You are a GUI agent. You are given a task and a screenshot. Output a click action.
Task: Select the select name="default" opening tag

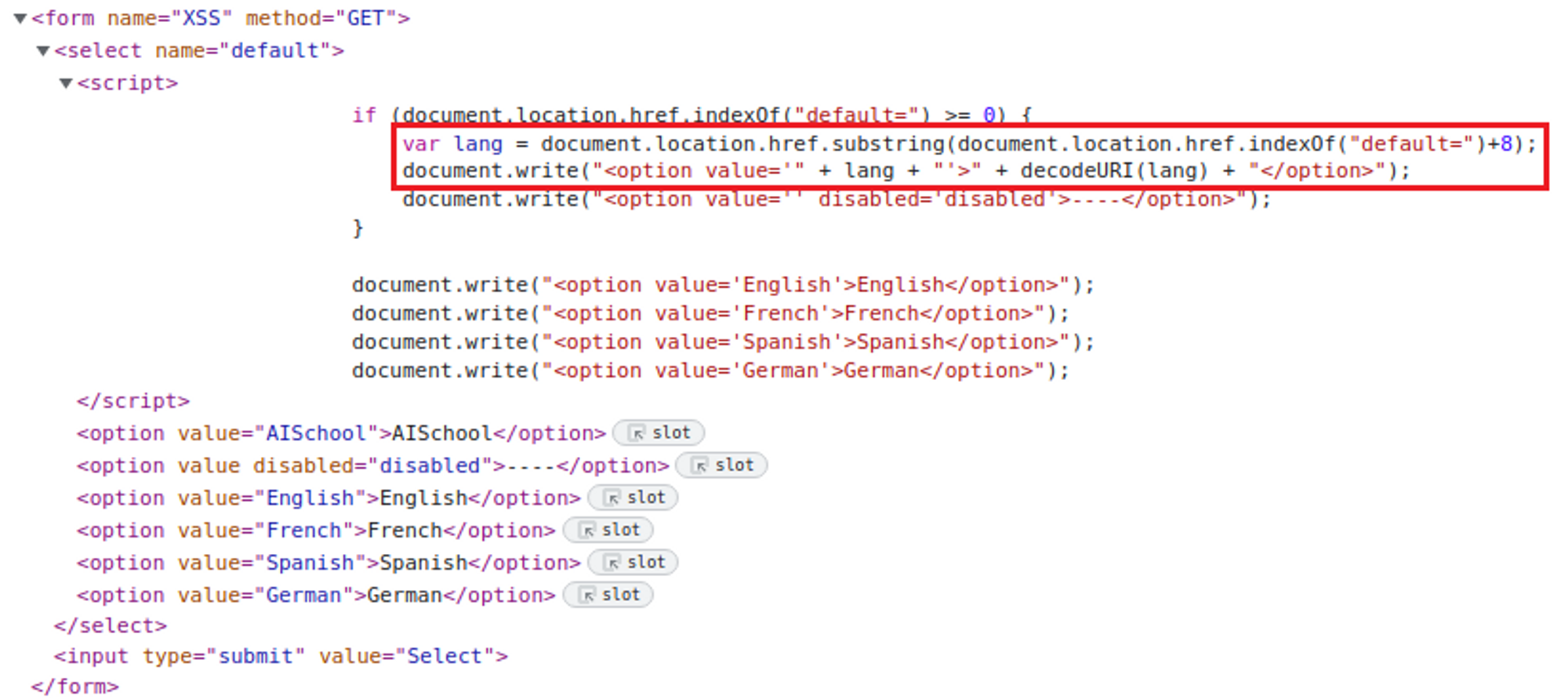point(199,51)
